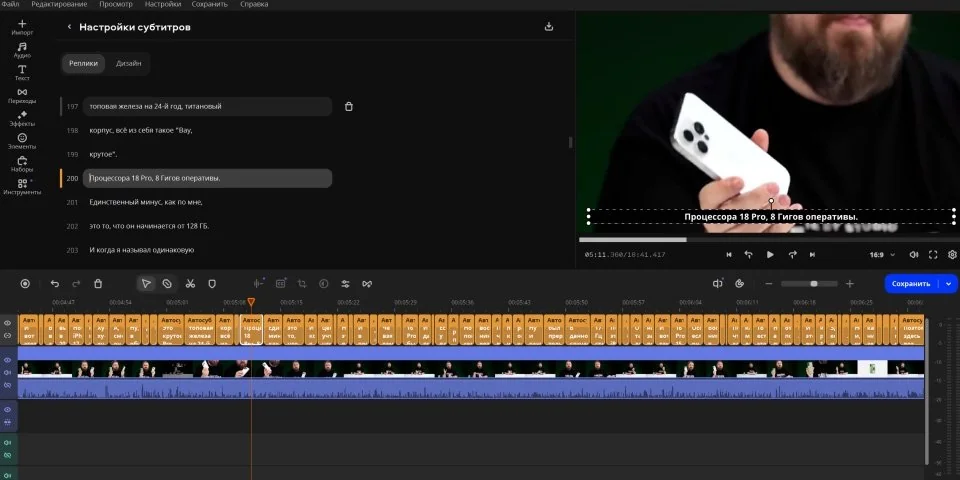Viewport: 960px width, 480px height.
Task: Click the timeline zoom slider handle
Action: 814,284
